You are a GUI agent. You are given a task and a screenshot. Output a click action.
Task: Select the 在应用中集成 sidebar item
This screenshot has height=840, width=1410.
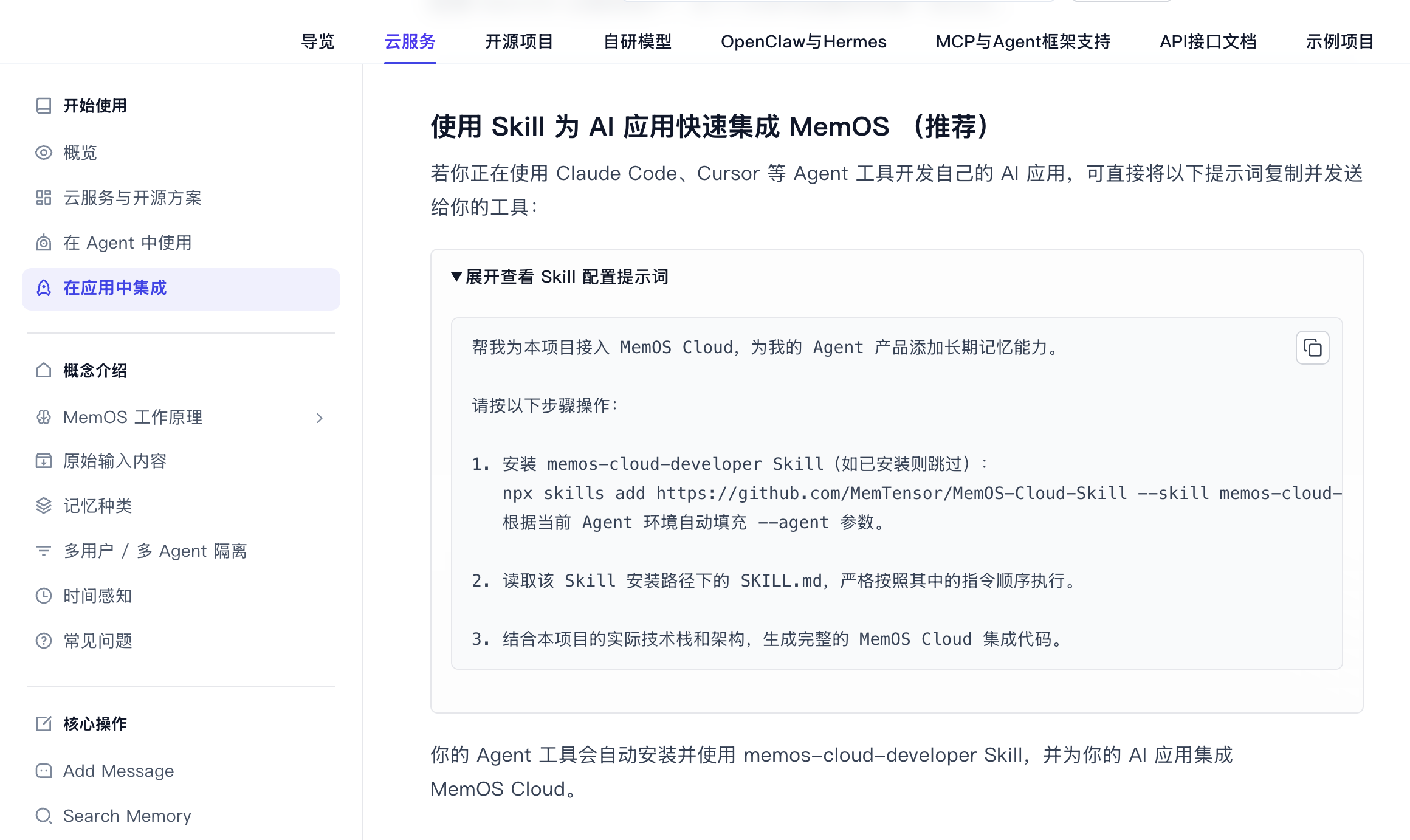[181, 289]
